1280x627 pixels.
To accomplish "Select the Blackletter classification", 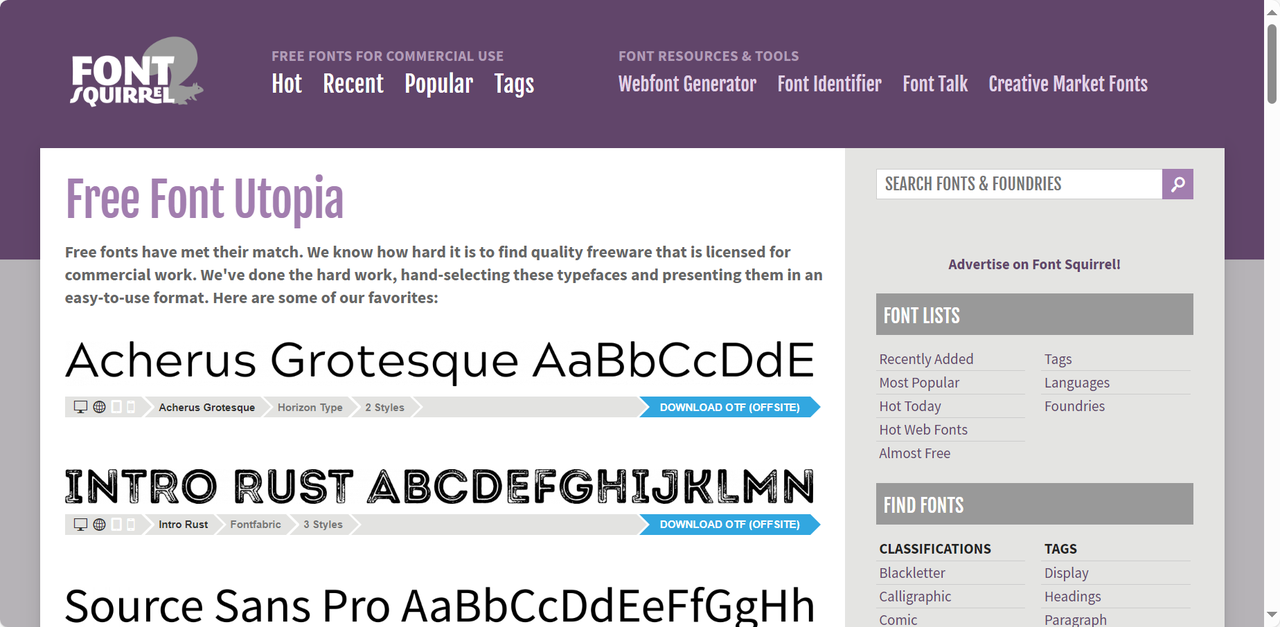I will pos(912,573).
